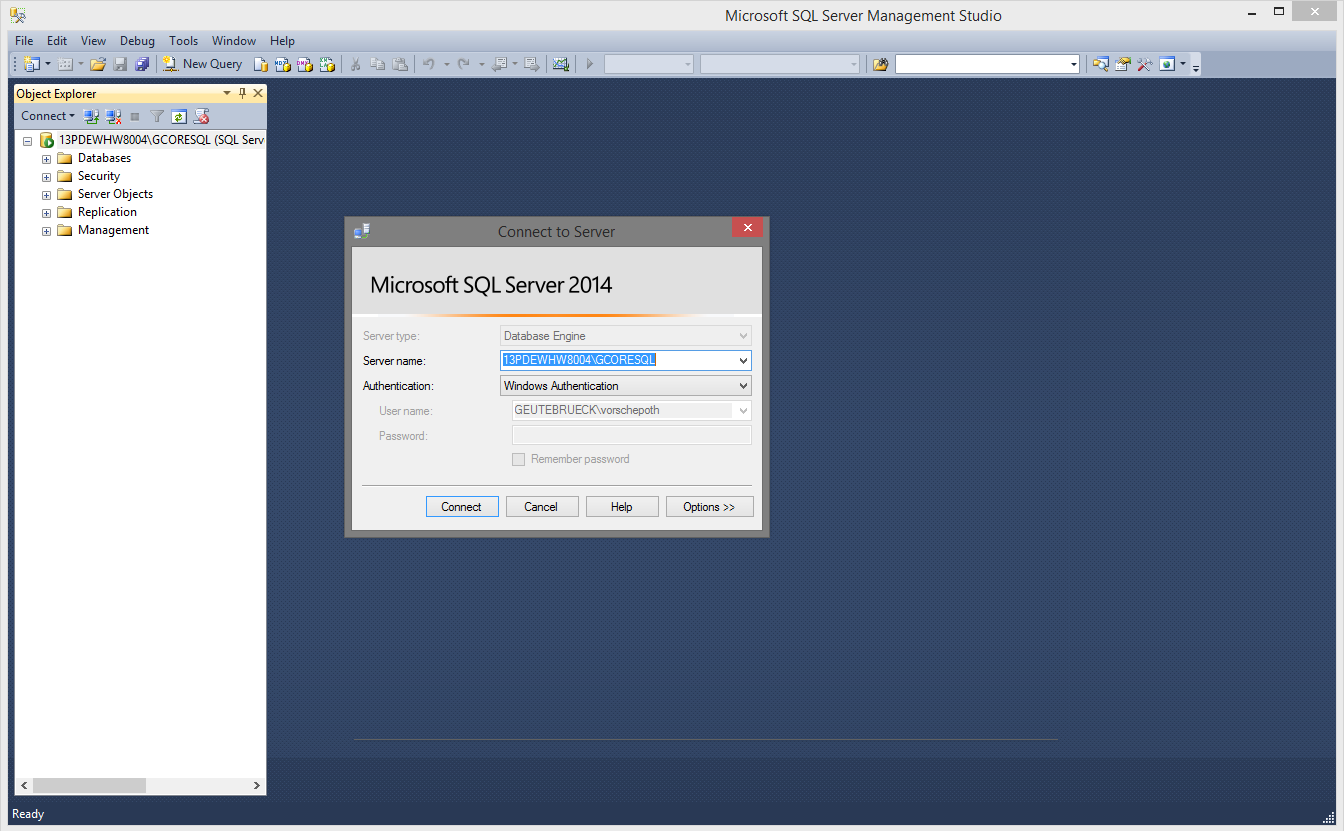Click the Help button in dialog
Image resolution: width=1344 pixels, height=831 pixels.
point(622,507)
